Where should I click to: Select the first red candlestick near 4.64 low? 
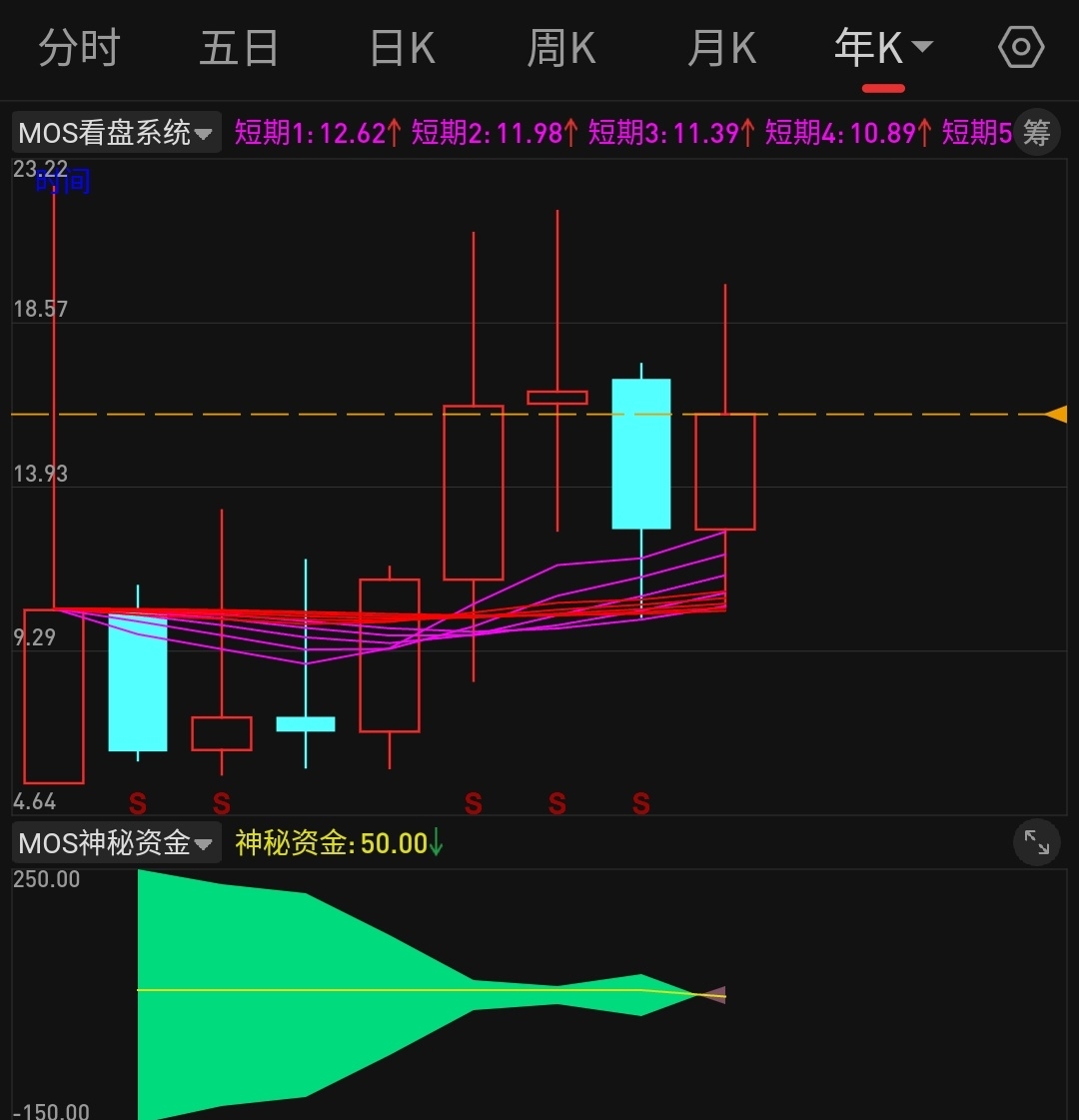coord(54,696)
